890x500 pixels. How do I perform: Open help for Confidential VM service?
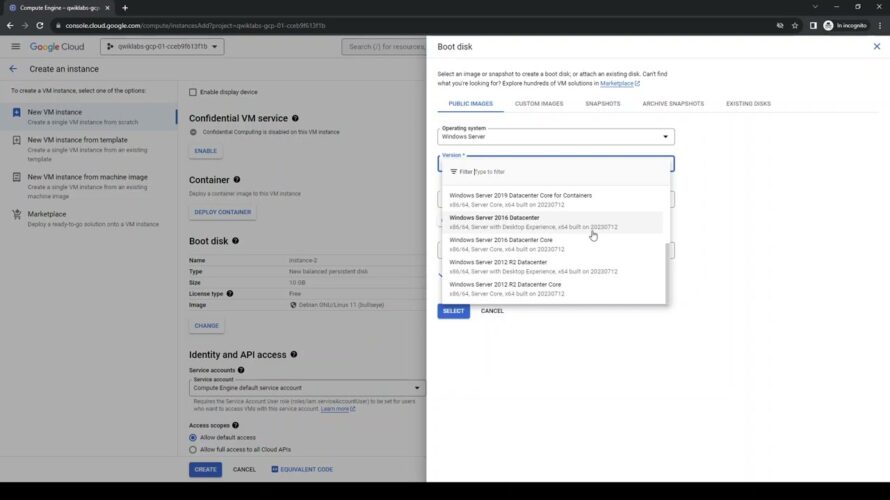[295, 118]
